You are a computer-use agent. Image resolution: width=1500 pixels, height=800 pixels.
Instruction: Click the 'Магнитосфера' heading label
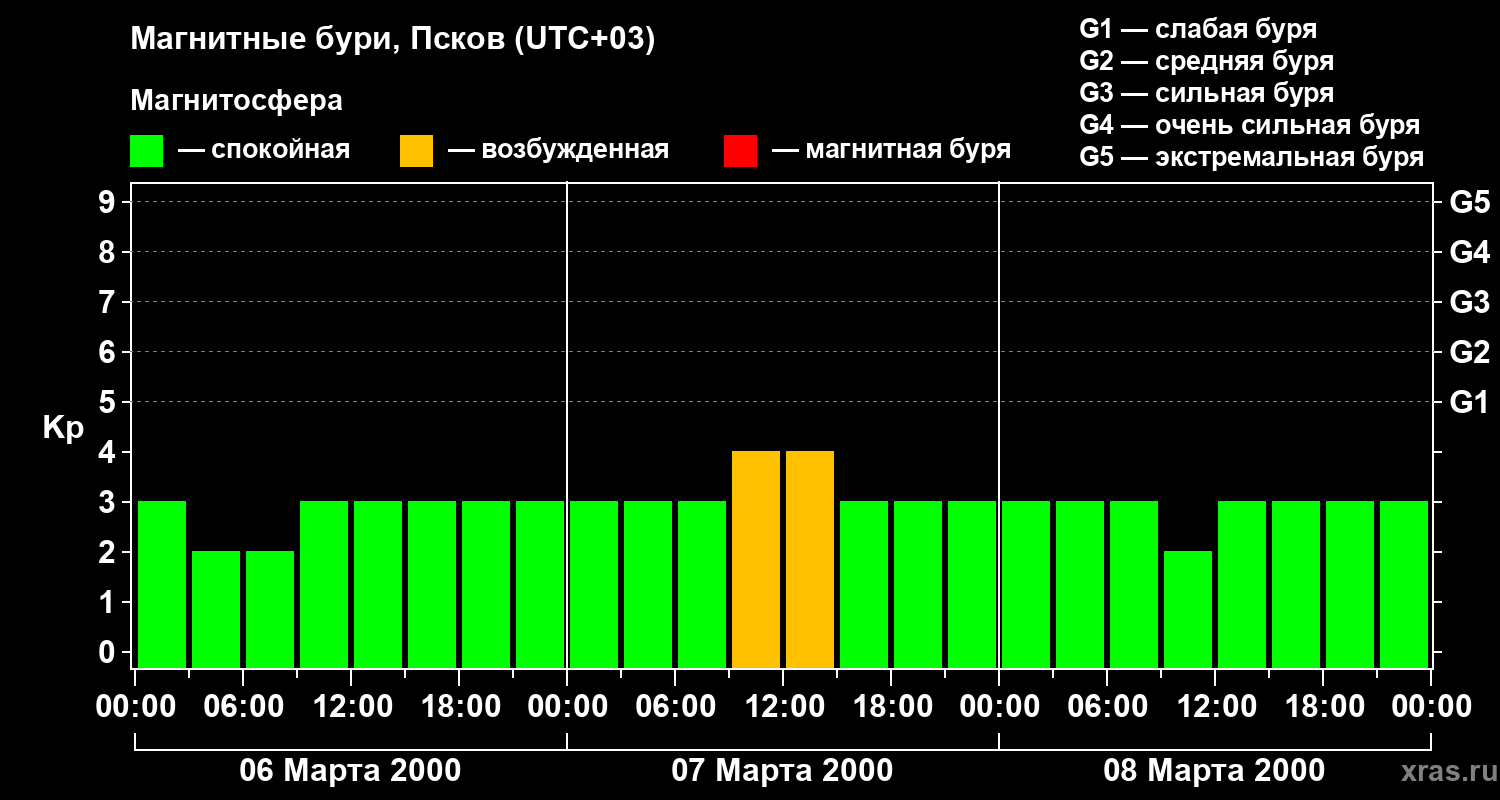[x=236, y=101]
